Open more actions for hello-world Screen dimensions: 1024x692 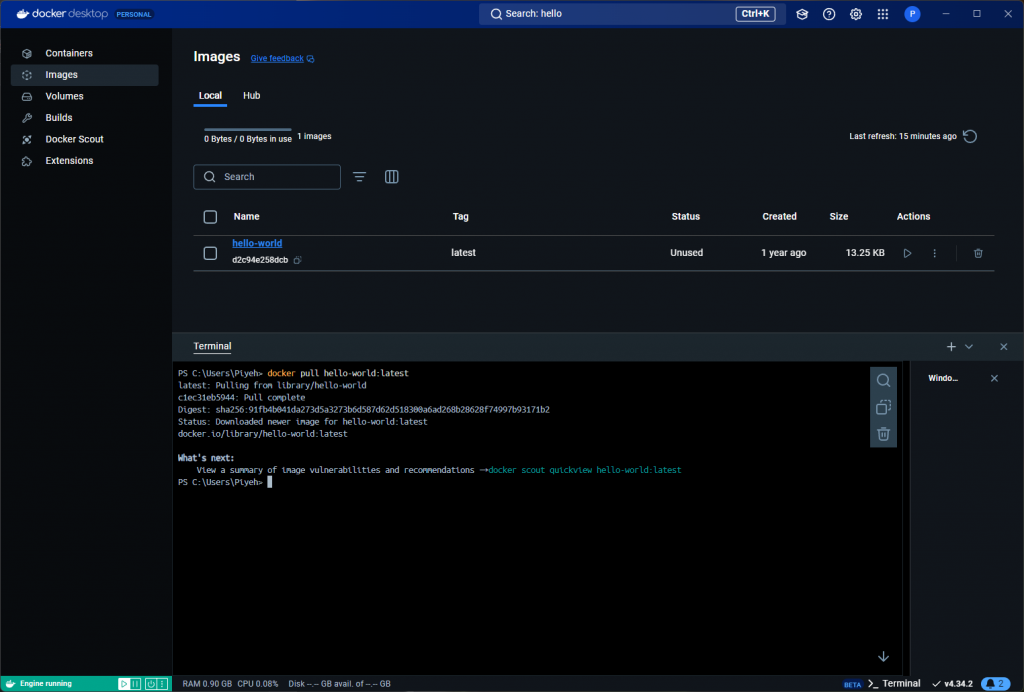tap(935, 253)
